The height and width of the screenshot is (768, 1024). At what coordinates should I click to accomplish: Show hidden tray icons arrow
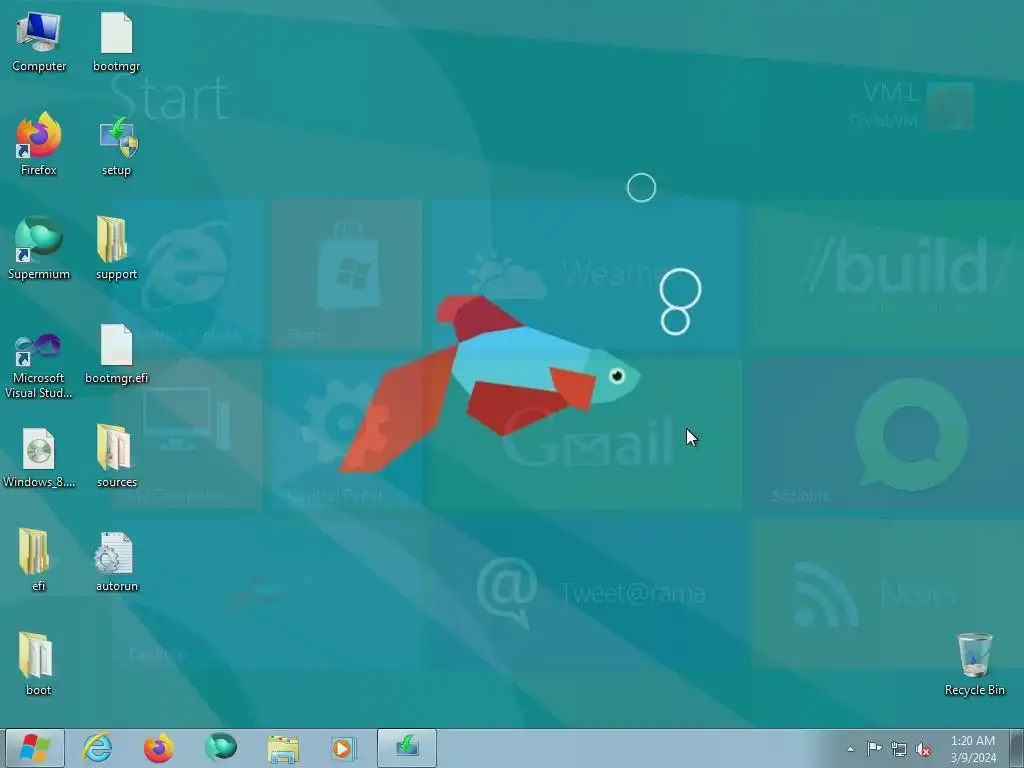850,749
